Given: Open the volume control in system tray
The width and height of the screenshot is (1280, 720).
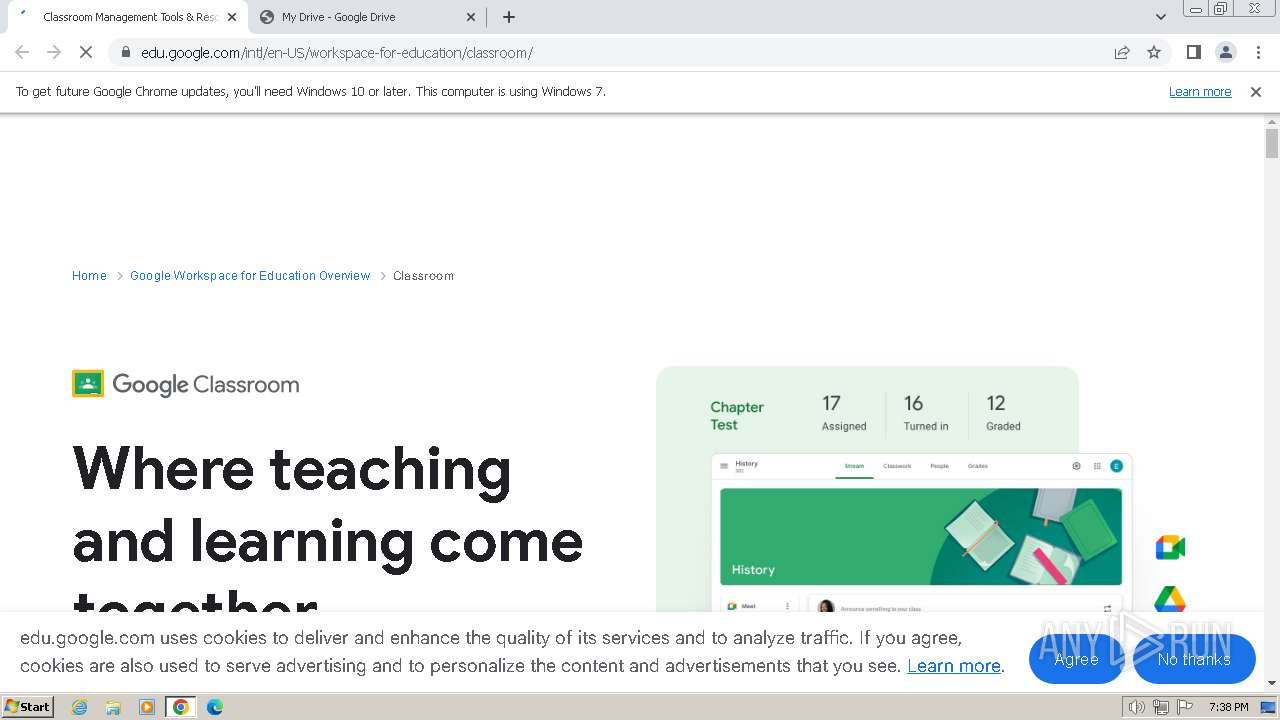Looking at the screenshot, I should pos(1137,707).
